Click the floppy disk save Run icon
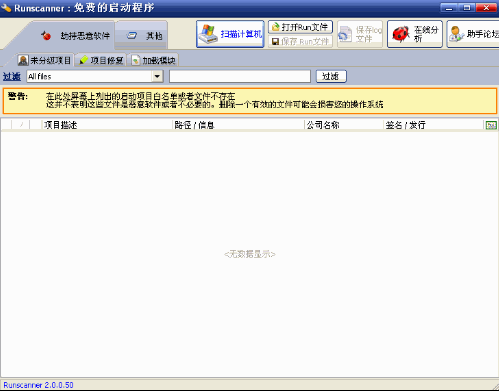499x391 pixels. click(275, 42)
